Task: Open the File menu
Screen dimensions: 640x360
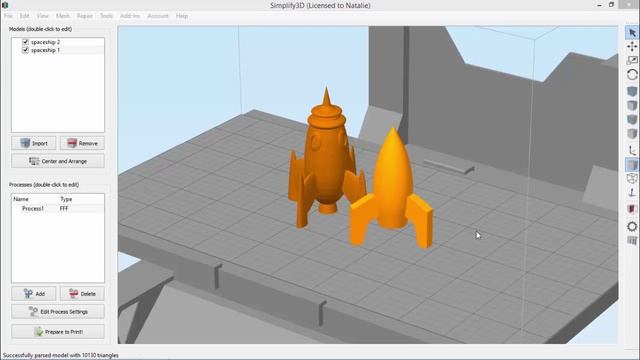Action: pos(9,16)
